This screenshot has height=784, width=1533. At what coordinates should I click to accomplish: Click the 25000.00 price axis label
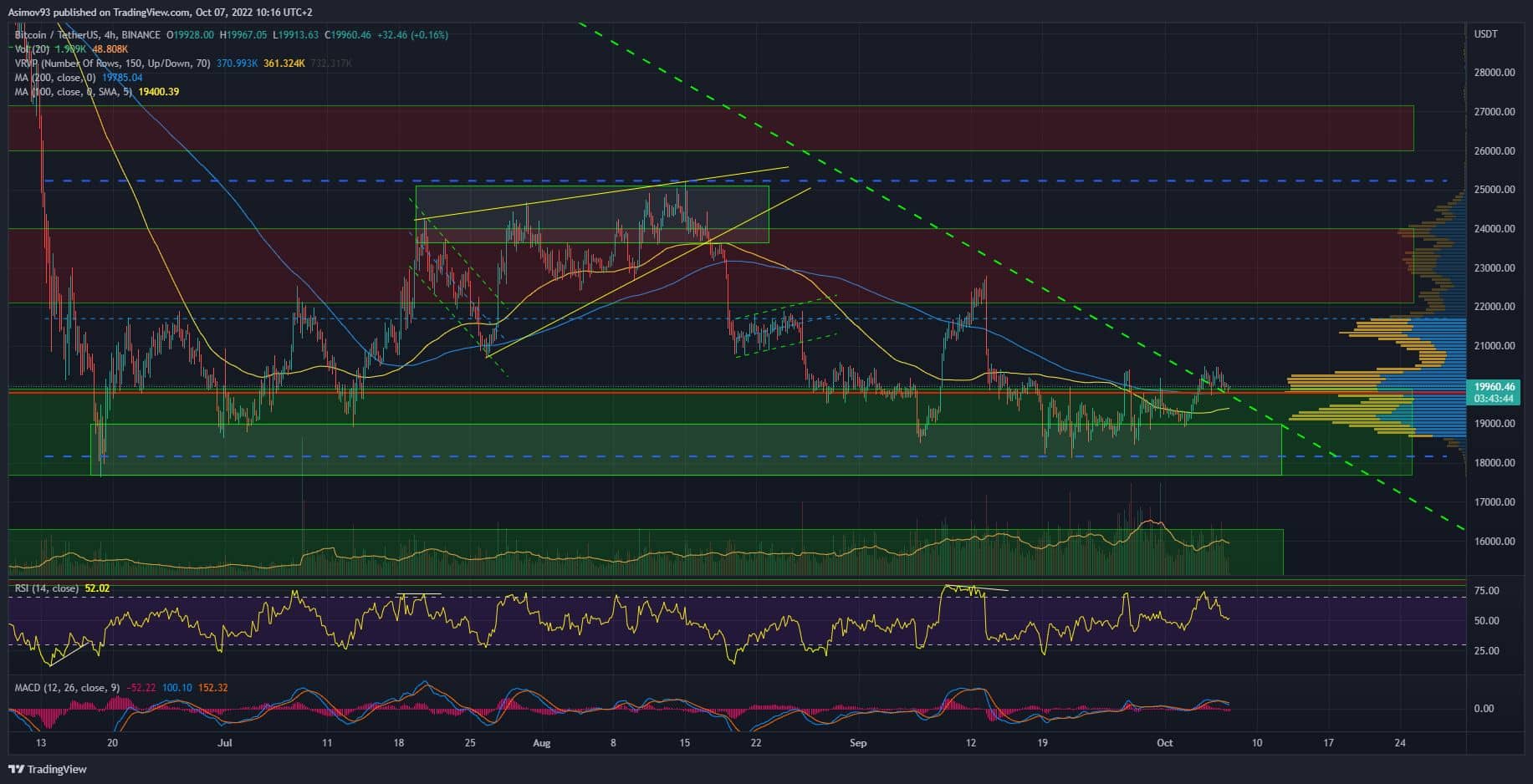(x=1494, y=190)
